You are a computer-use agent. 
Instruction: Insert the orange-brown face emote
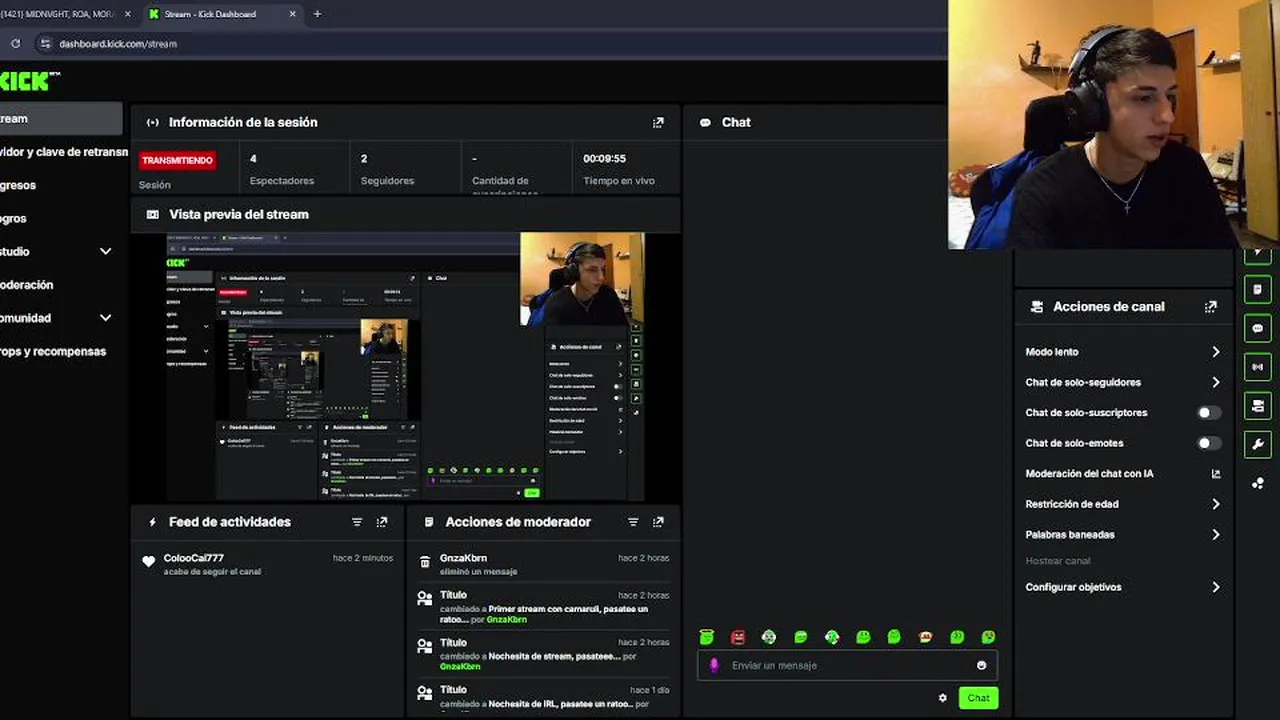tap(926, 637)
